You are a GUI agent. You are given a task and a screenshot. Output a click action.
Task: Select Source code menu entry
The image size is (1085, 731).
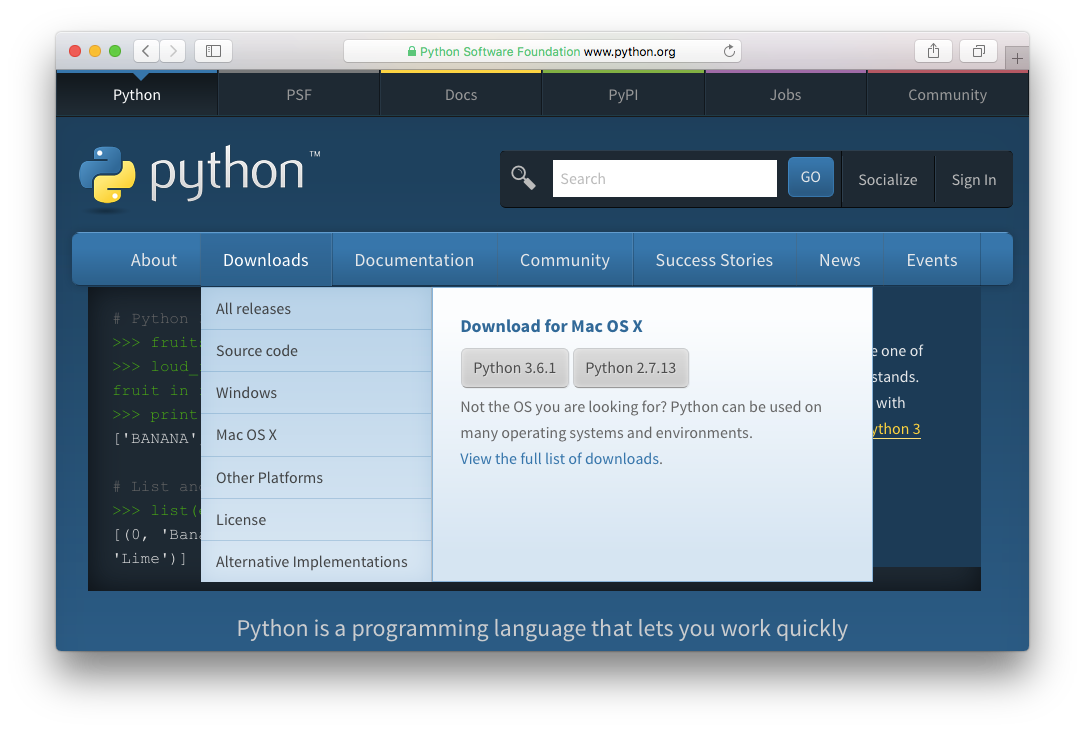(316, 351)
